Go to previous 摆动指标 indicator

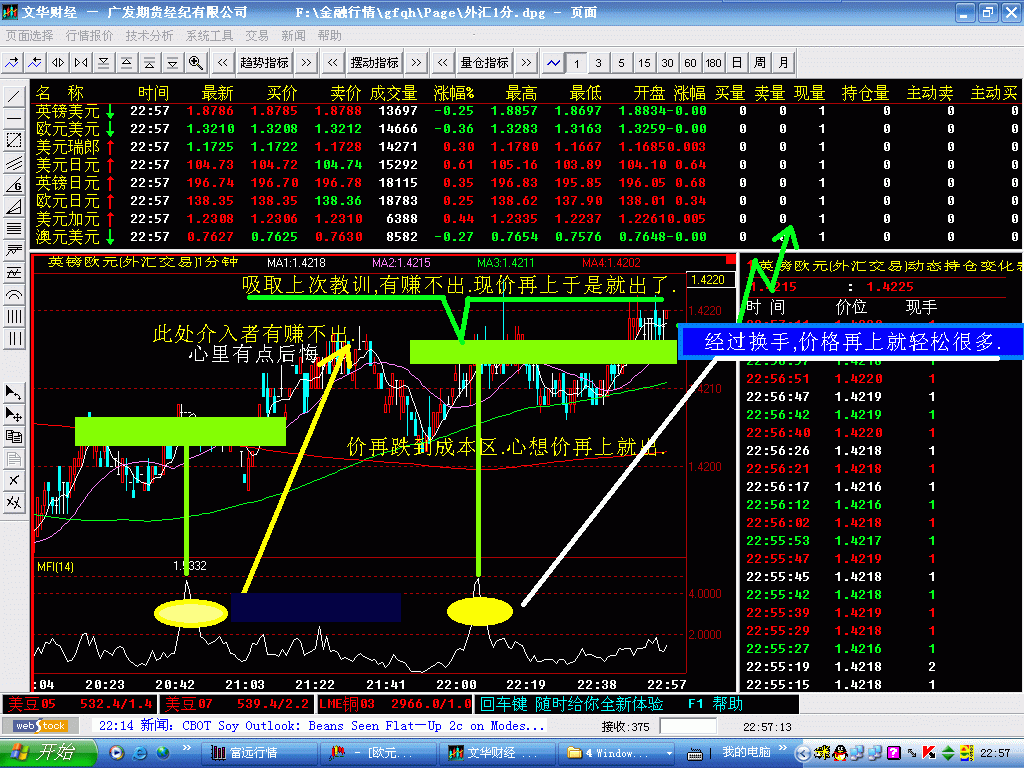(x=333, y=63)
